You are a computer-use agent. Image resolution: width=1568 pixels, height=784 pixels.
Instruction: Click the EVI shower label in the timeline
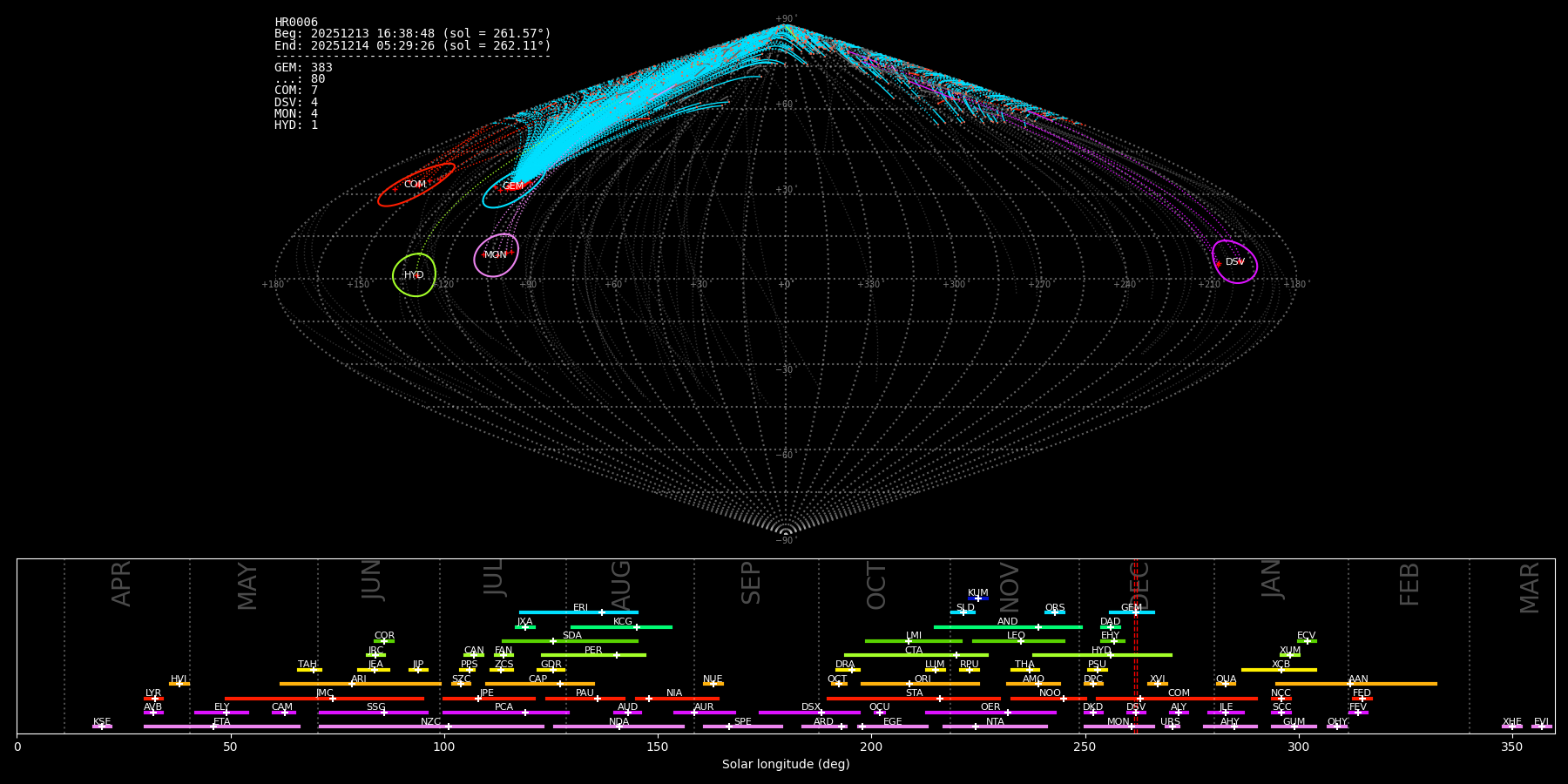click(x=1541, y=722)
